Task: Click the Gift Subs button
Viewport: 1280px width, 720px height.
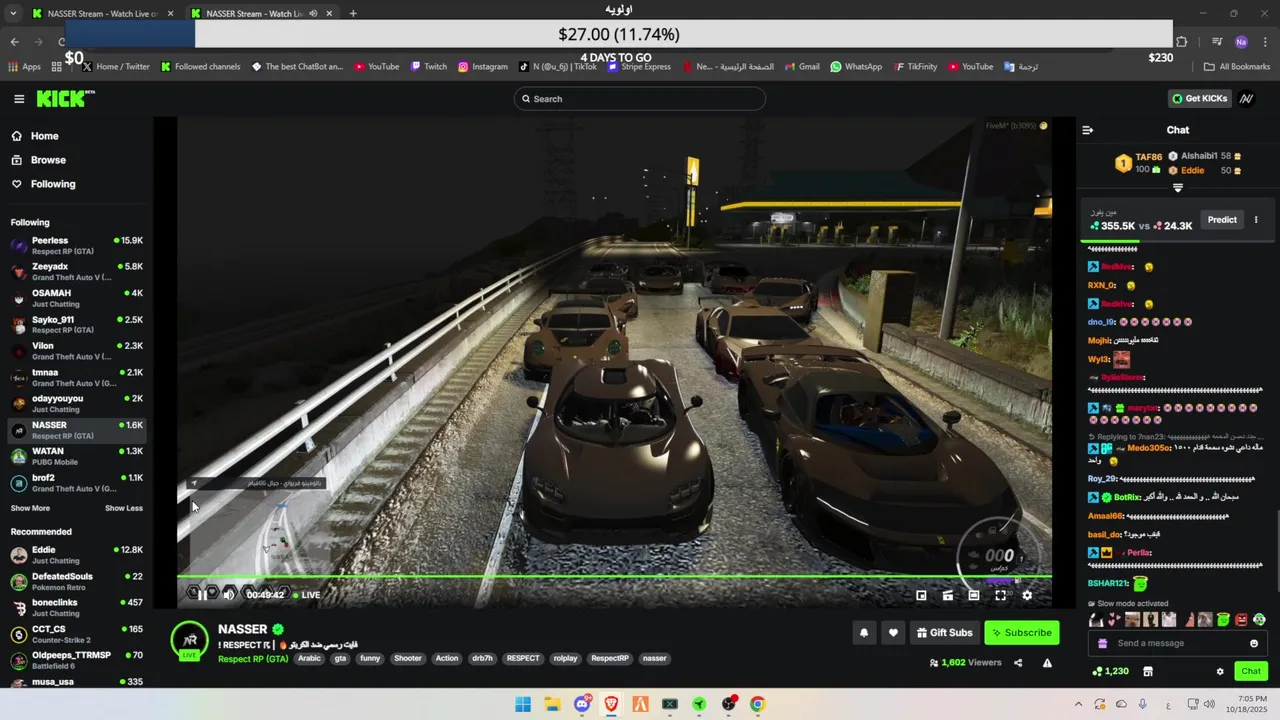Action: click(944, 633)
